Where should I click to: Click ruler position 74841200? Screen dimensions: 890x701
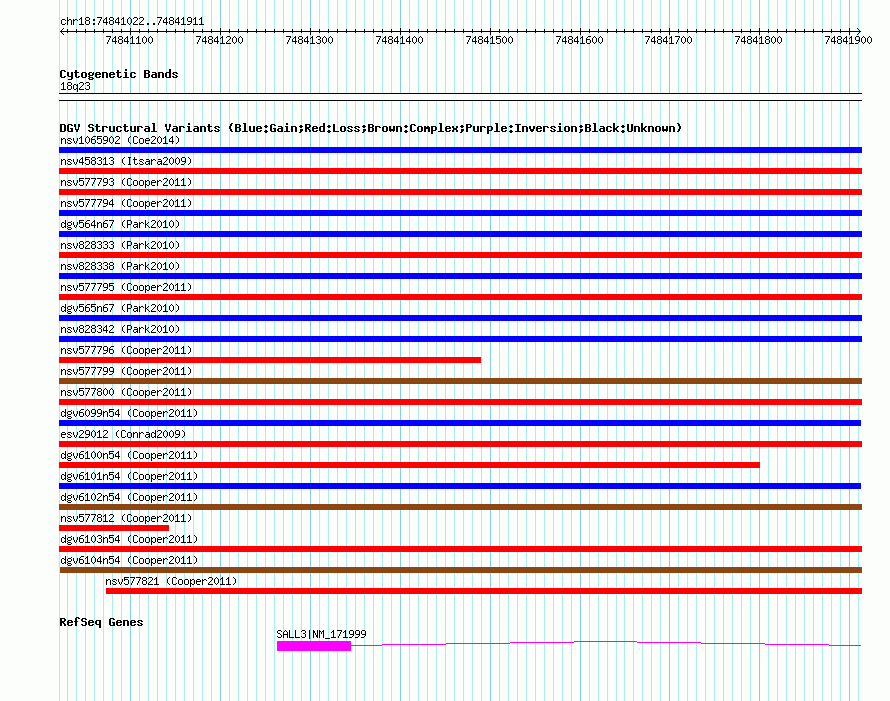(219, 40)
